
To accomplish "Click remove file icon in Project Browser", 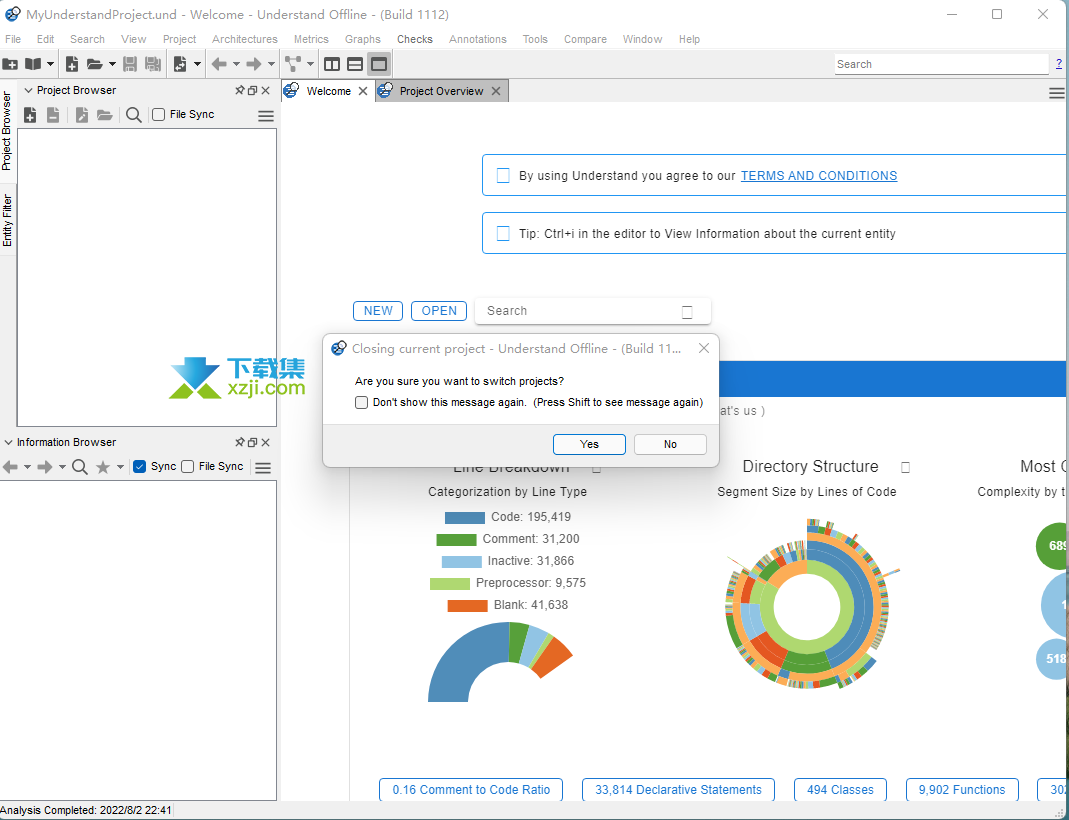I will pos(53,115).
